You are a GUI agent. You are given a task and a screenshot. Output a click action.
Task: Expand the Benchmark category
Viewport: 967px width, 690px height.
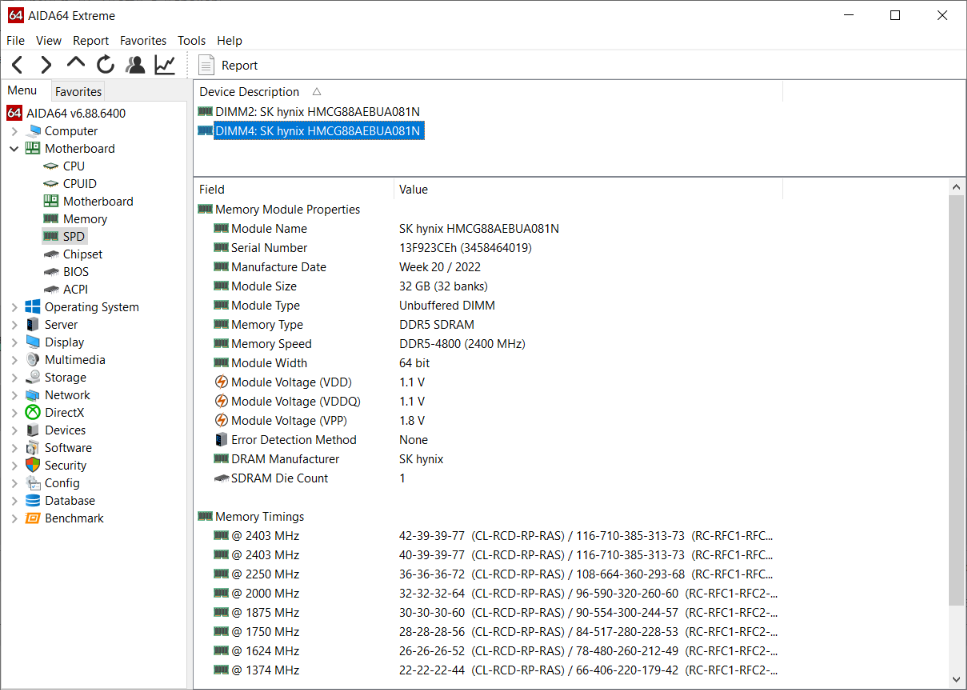point(14,519)
